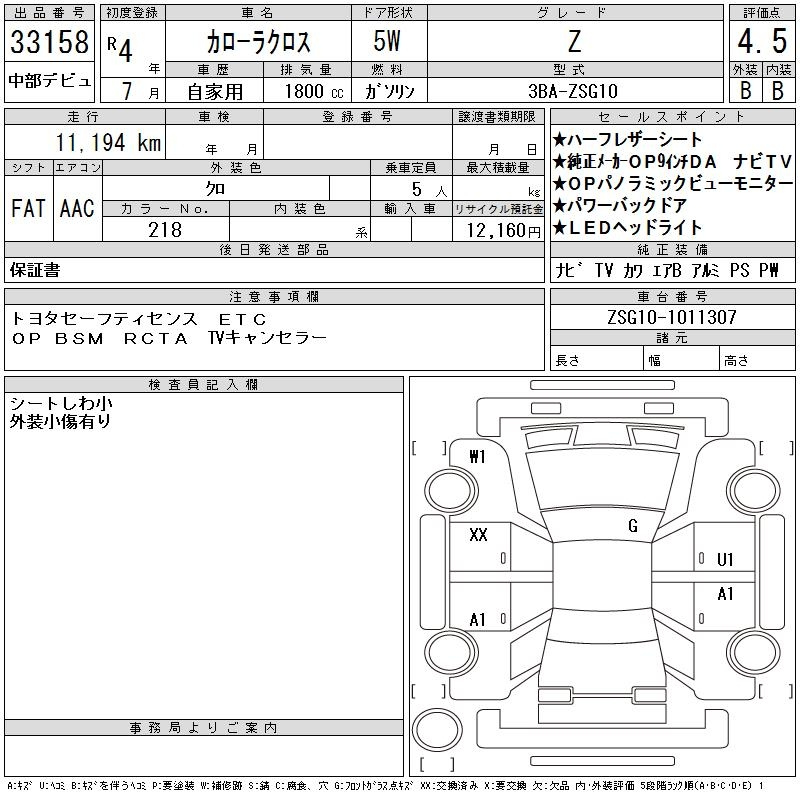This screenshot has height=800, width=800.
Task: Click first registration year R4
Action: pyautogui.click(x=120, y=49)
